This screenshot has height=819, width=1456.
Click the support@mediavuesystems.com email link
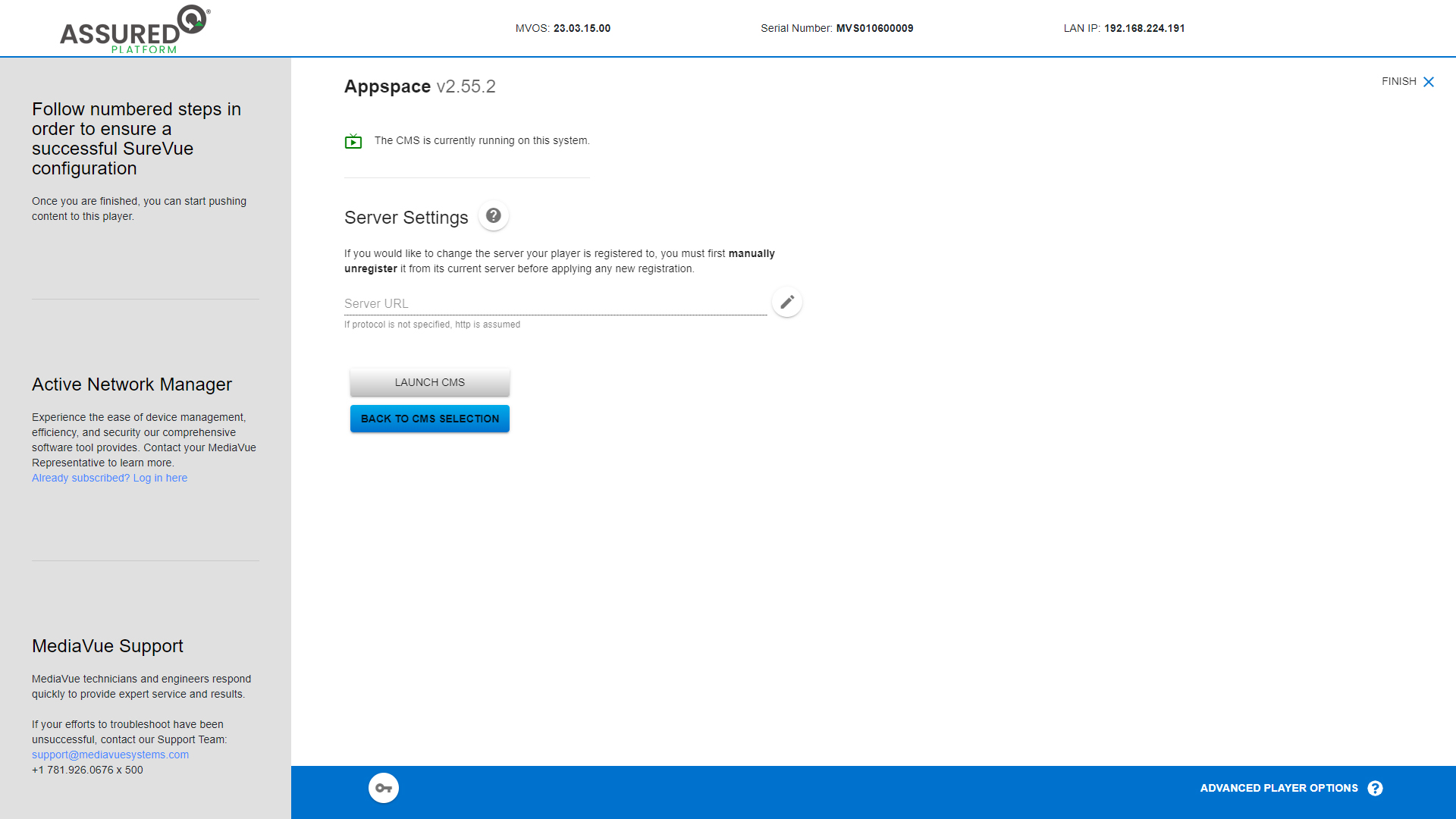tap(110, 755)
